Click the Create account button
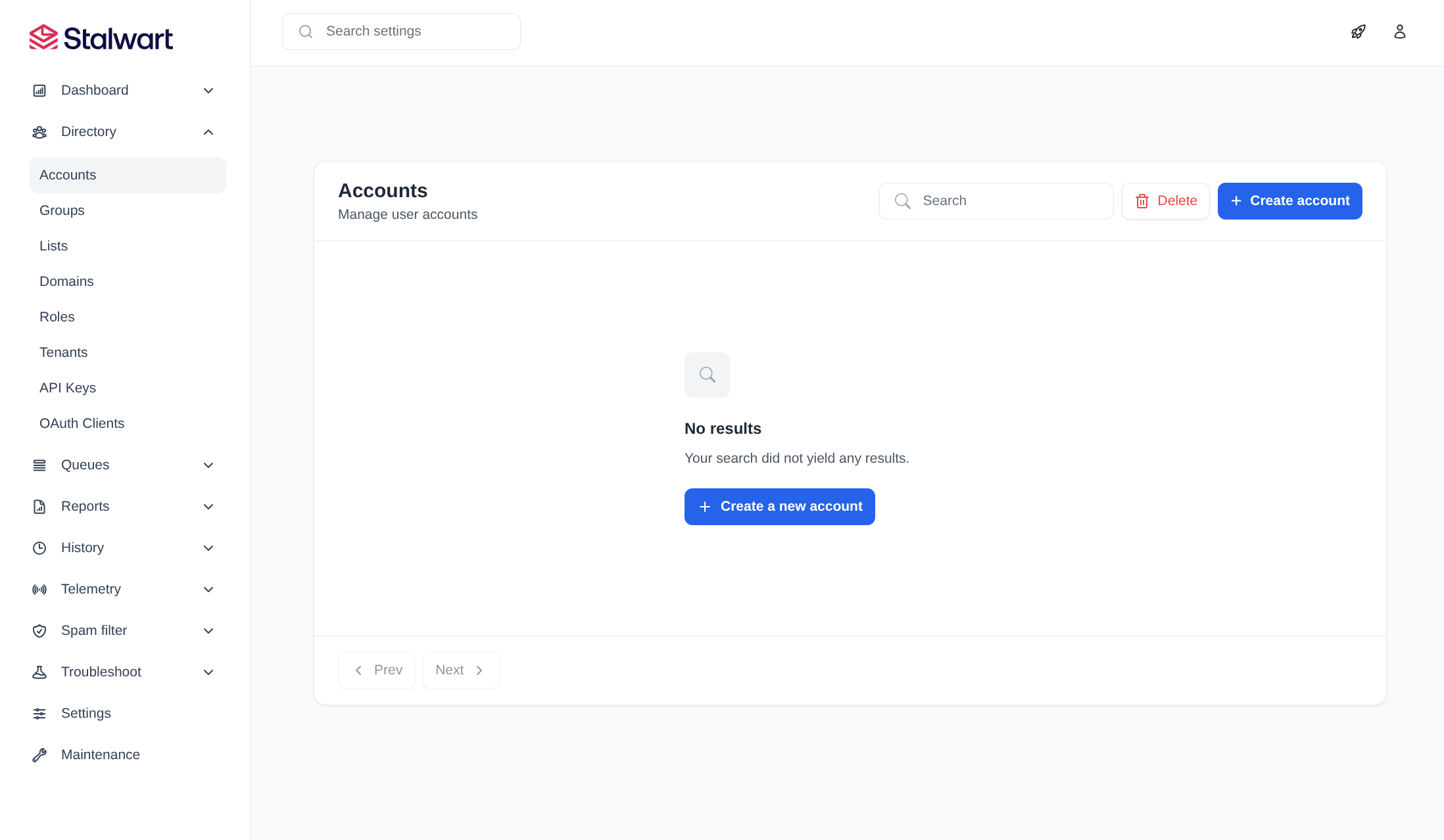Image resolution: width=1444 pixels, height=840 pixels. pos(1289,200)
